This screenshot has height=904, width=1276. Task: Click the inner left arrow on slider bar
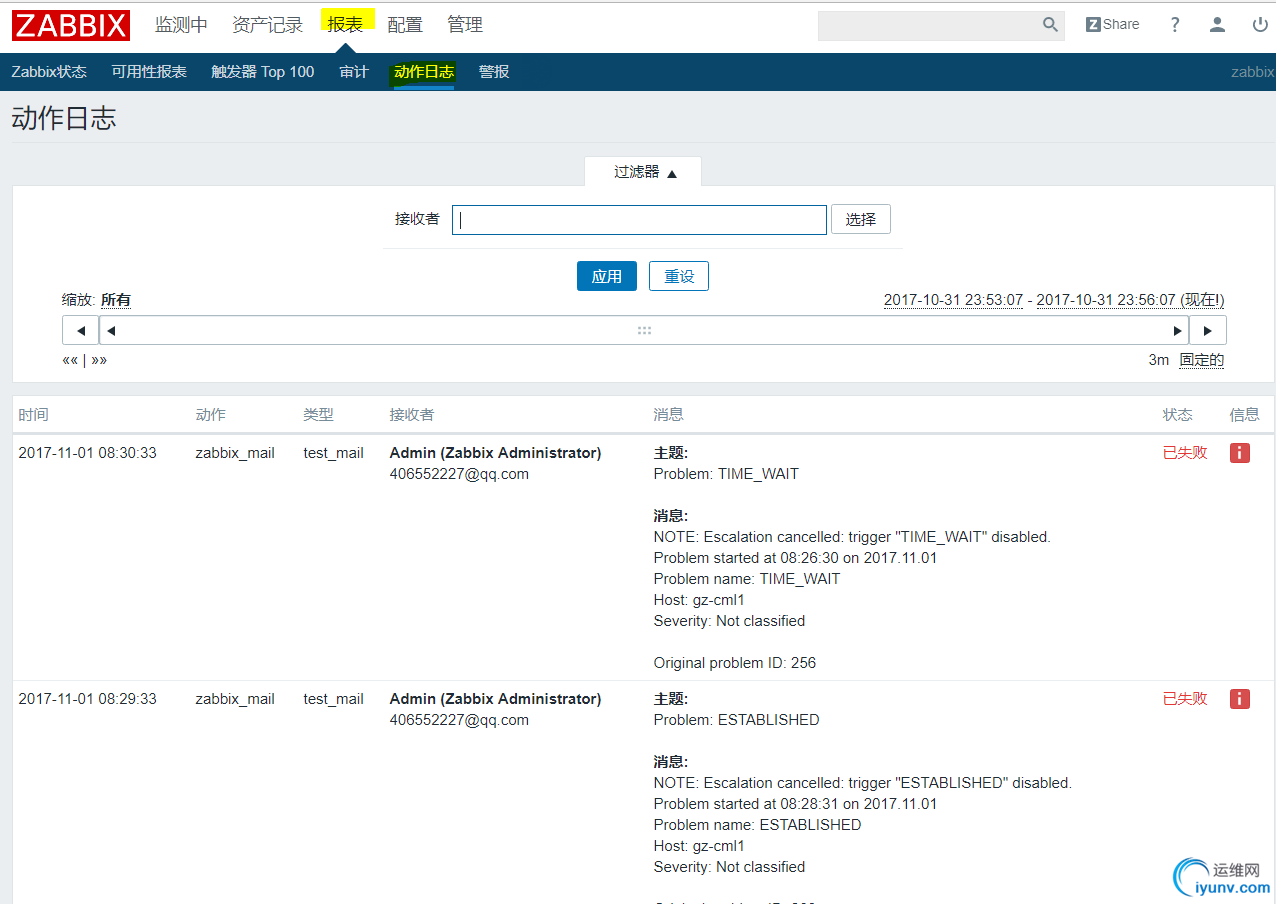pyautogui.click(x=111, y=330)
